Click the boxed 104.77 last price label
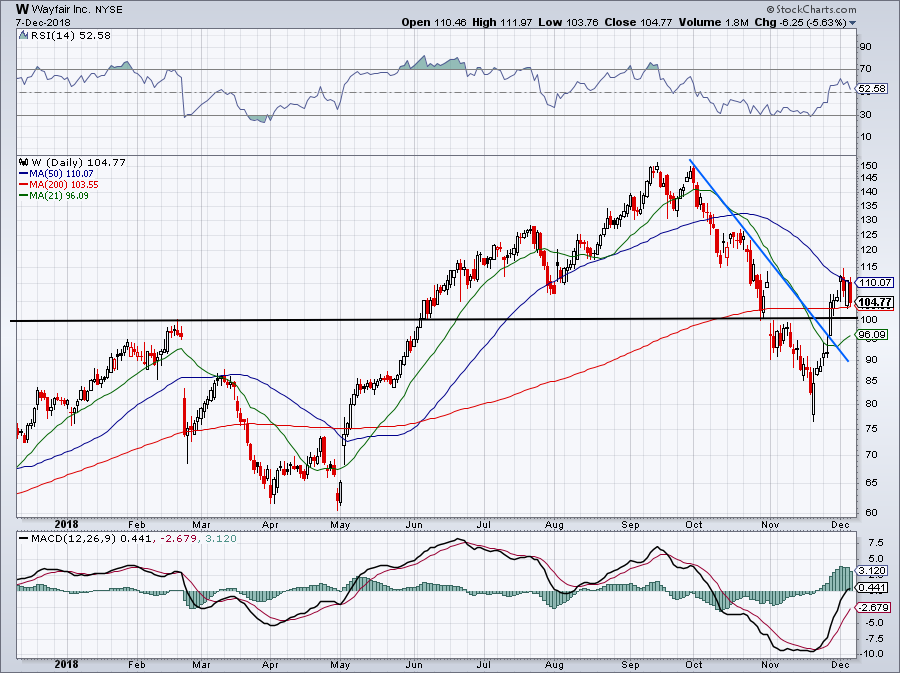900x673 pixels. pos(875,302)
